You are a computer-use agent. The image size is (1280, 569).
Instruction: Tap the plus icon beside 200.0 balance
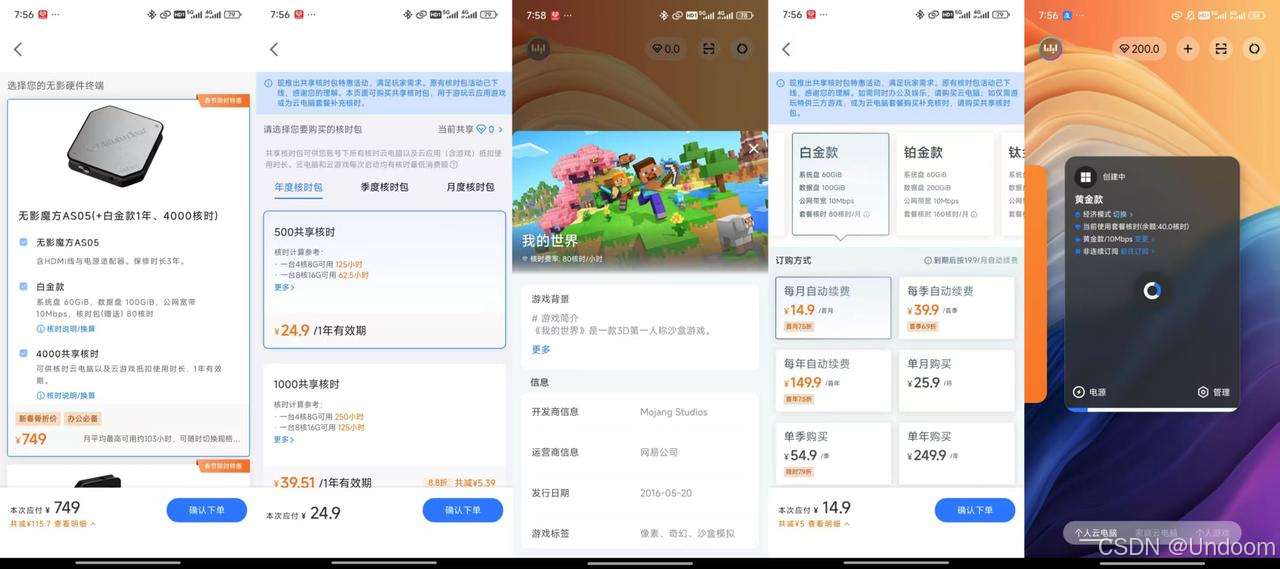1188,48
